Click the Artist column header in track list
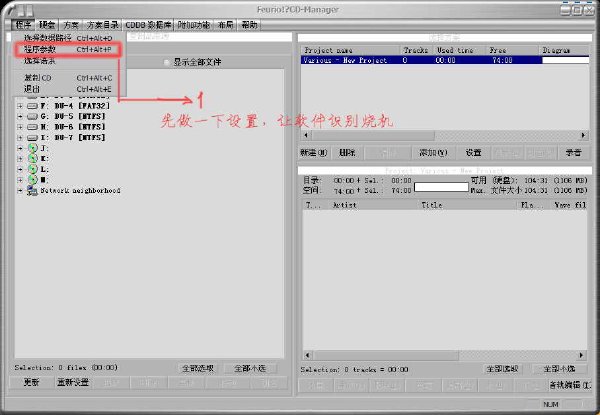Viewport: 600px width, 415px height. pos(373,205)
